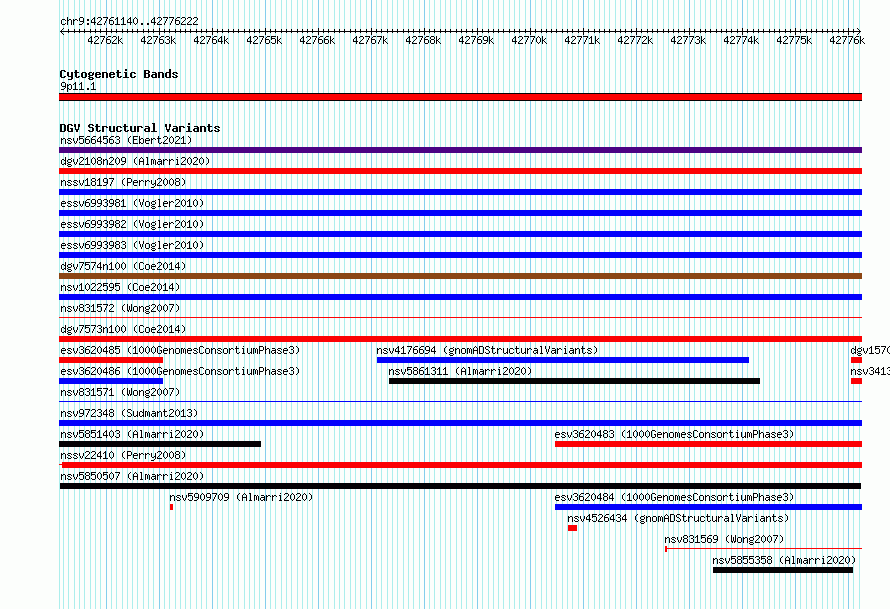
Task: Open nssv22410 (Perry2008) variant label
Action: [123, 455]
